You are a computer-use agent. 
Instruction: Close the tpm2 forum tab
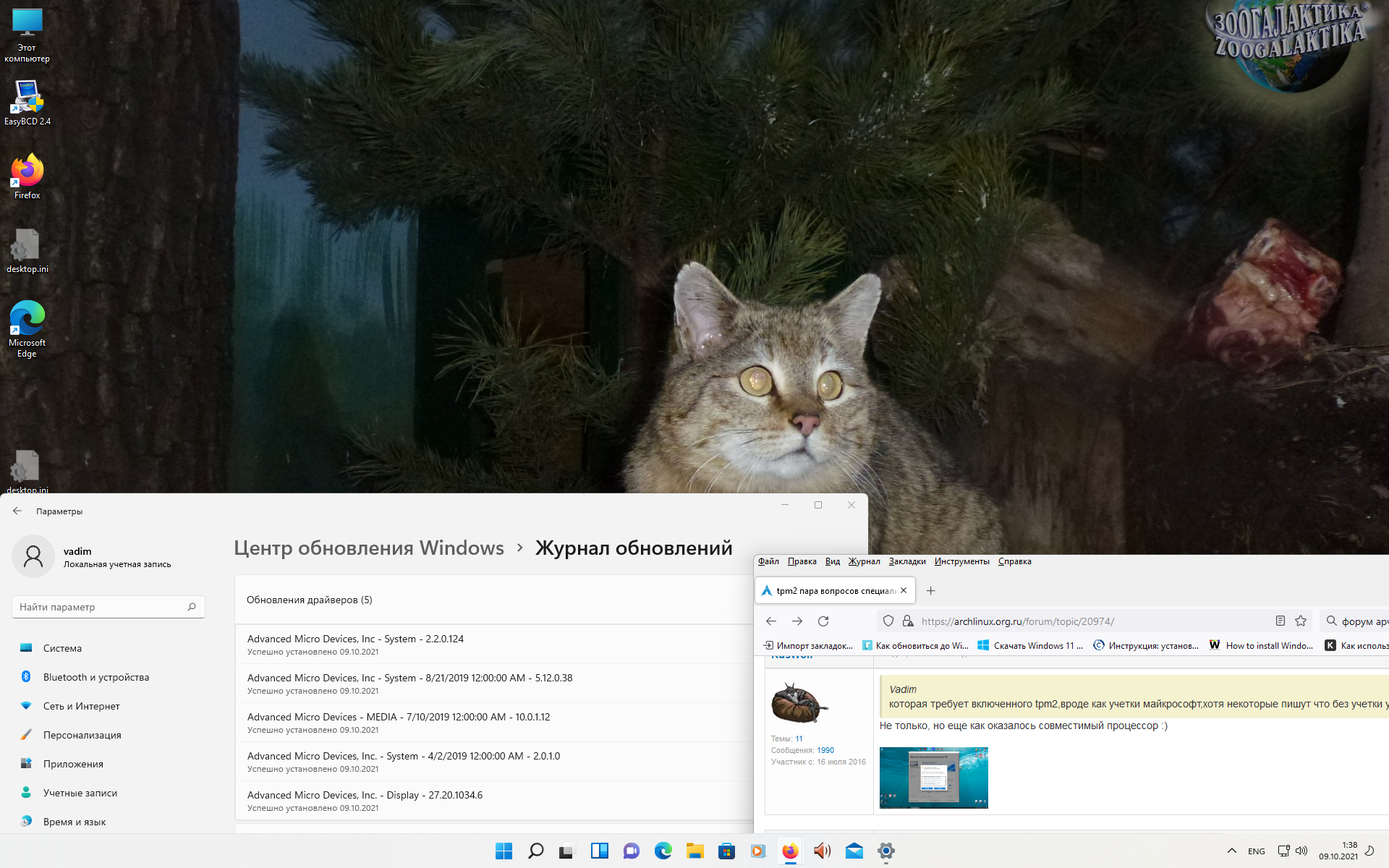click(x=904, y=591)
